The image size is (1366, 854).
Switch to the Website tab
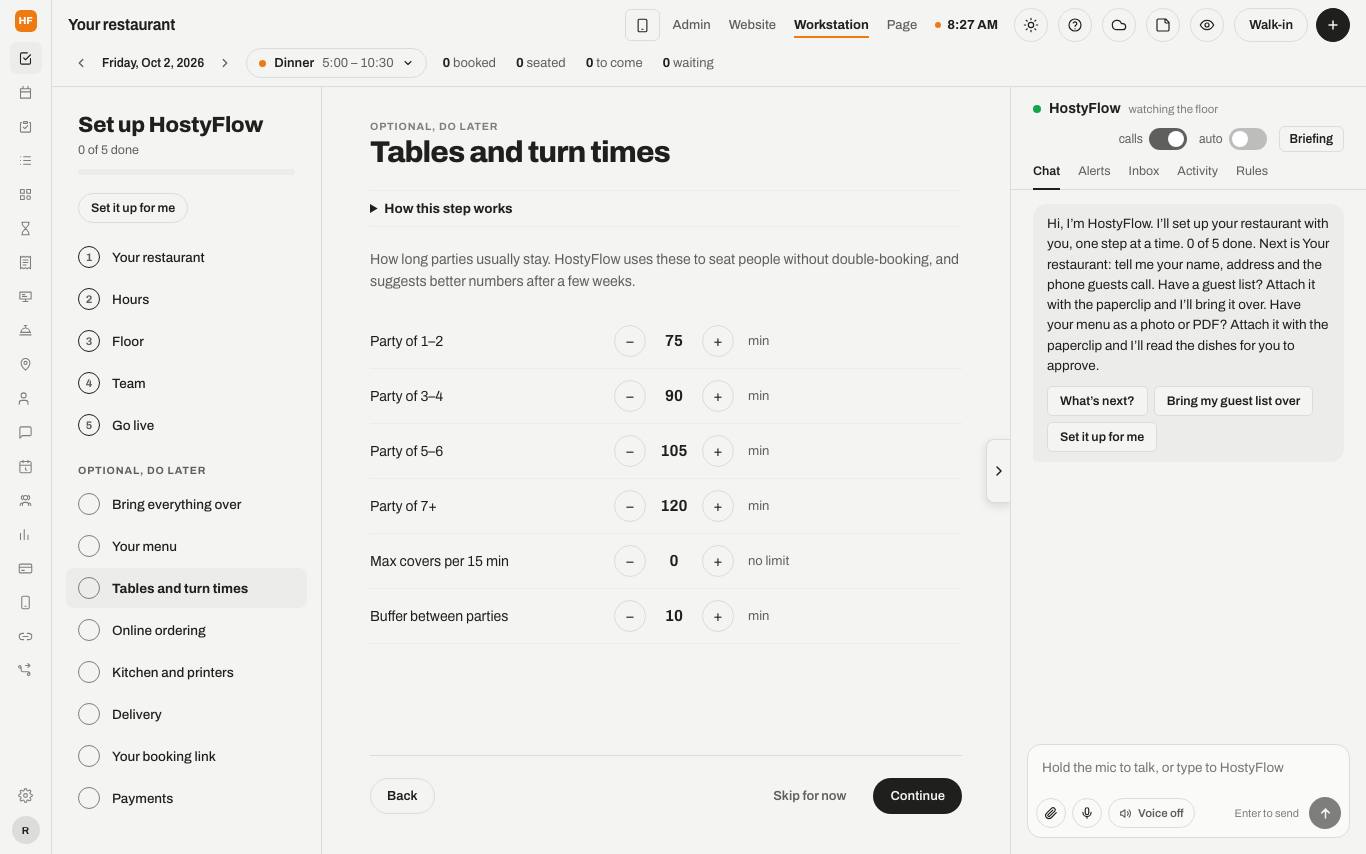[752, 25]
